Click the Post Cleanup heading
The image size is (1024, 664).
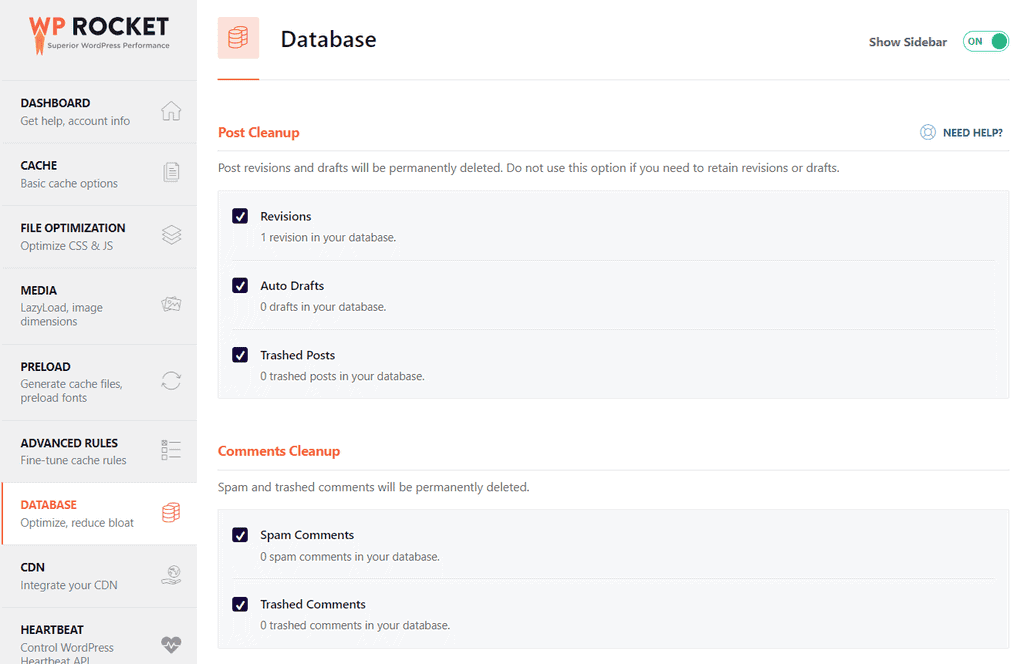pyautogui.click(x=259, y=133)
